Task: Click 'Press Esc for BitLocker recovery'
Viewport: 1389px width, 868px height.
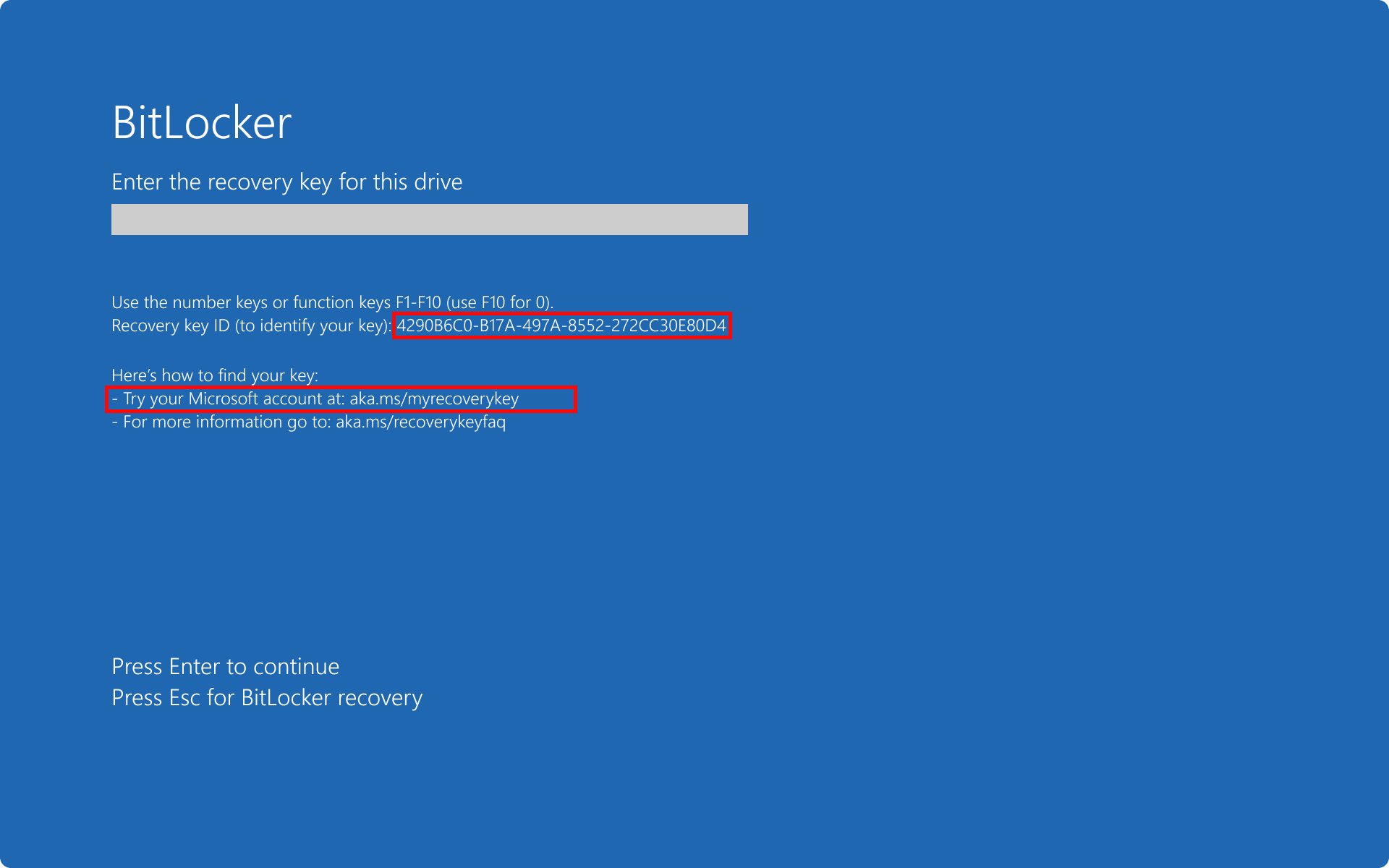Action: pos(267,697)
